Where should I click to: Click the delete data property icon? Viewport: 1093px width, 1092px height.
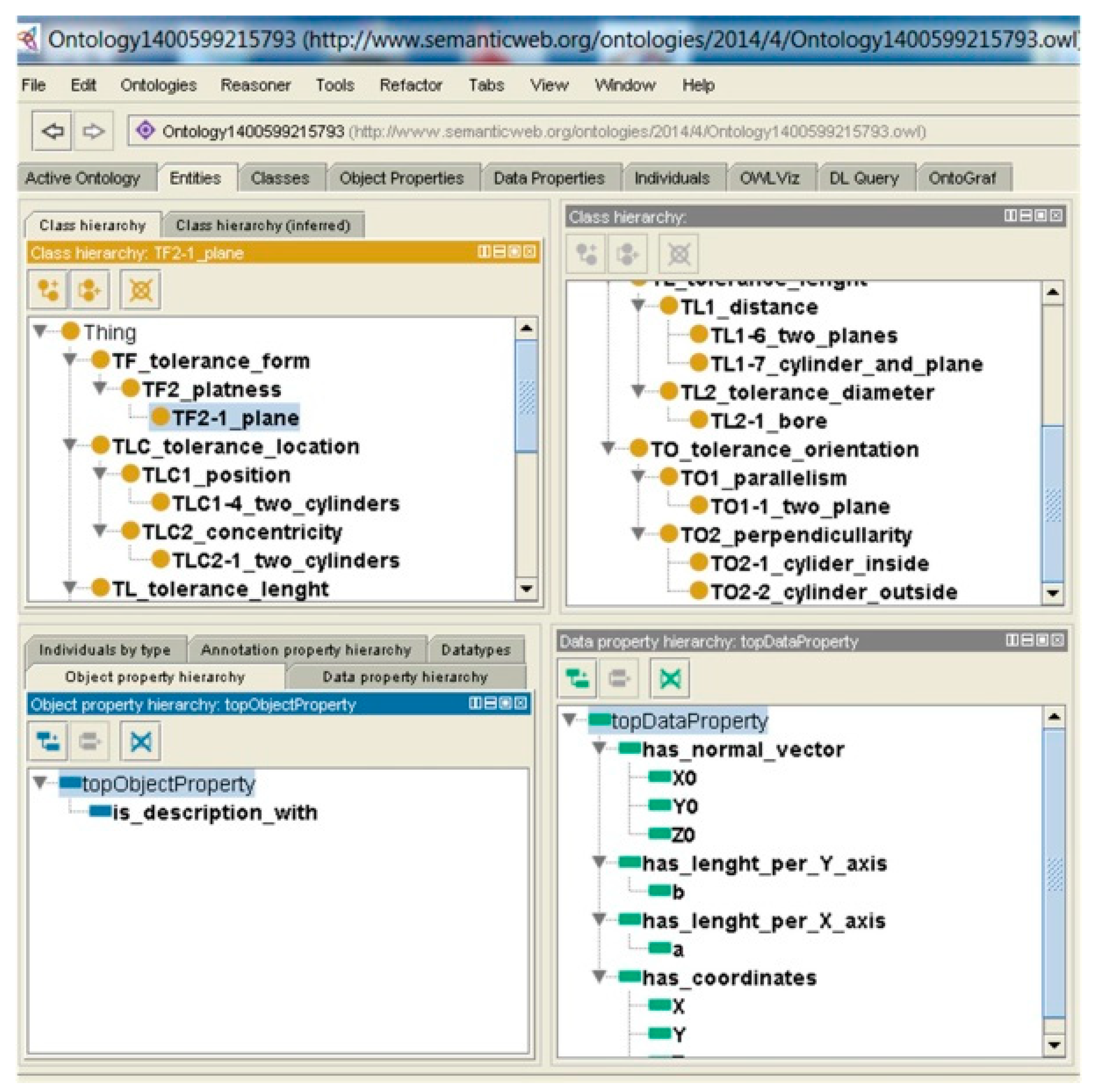point(670,678)
